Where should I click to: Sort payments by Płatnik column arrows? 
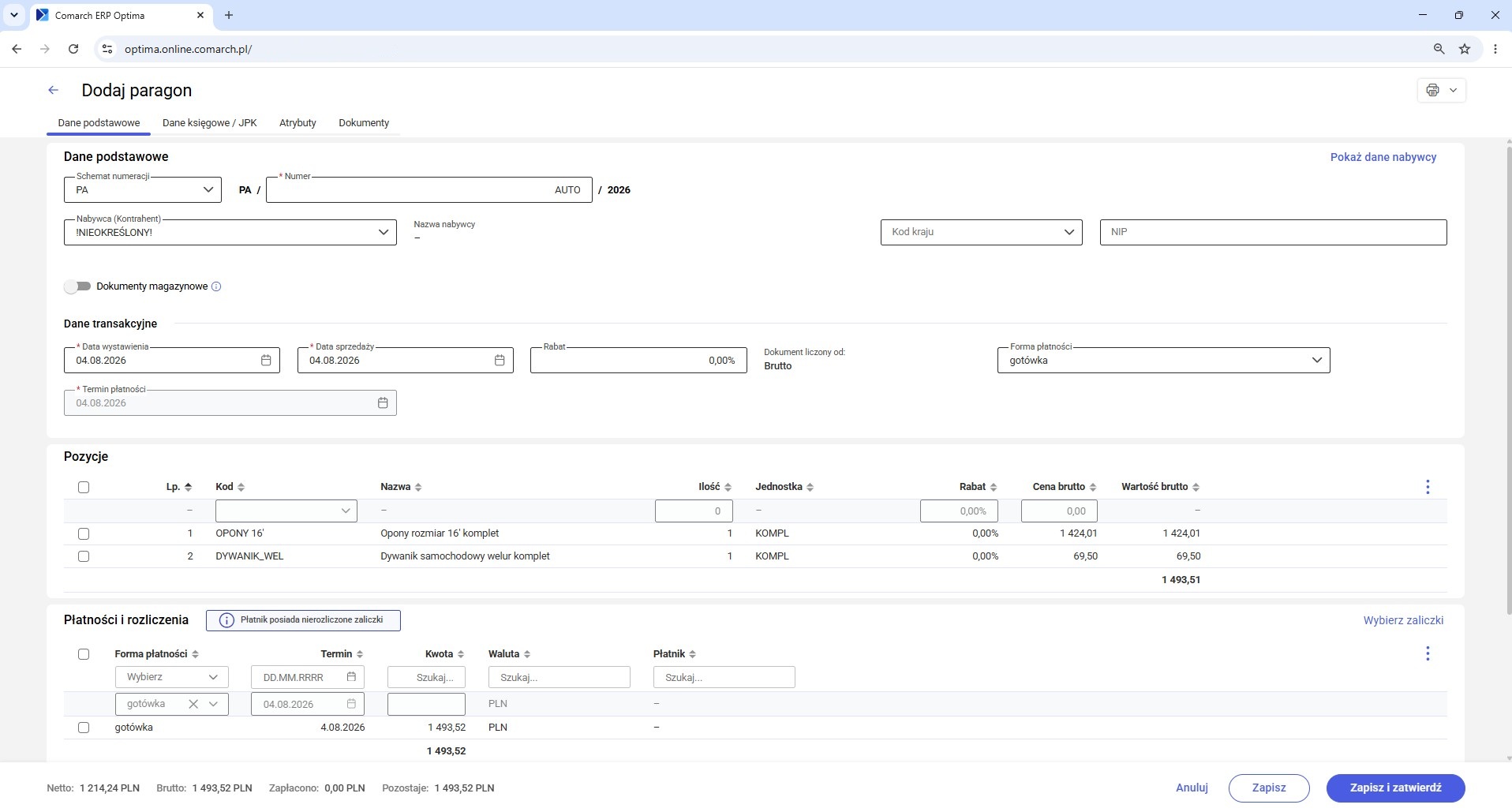coord(693,654)
